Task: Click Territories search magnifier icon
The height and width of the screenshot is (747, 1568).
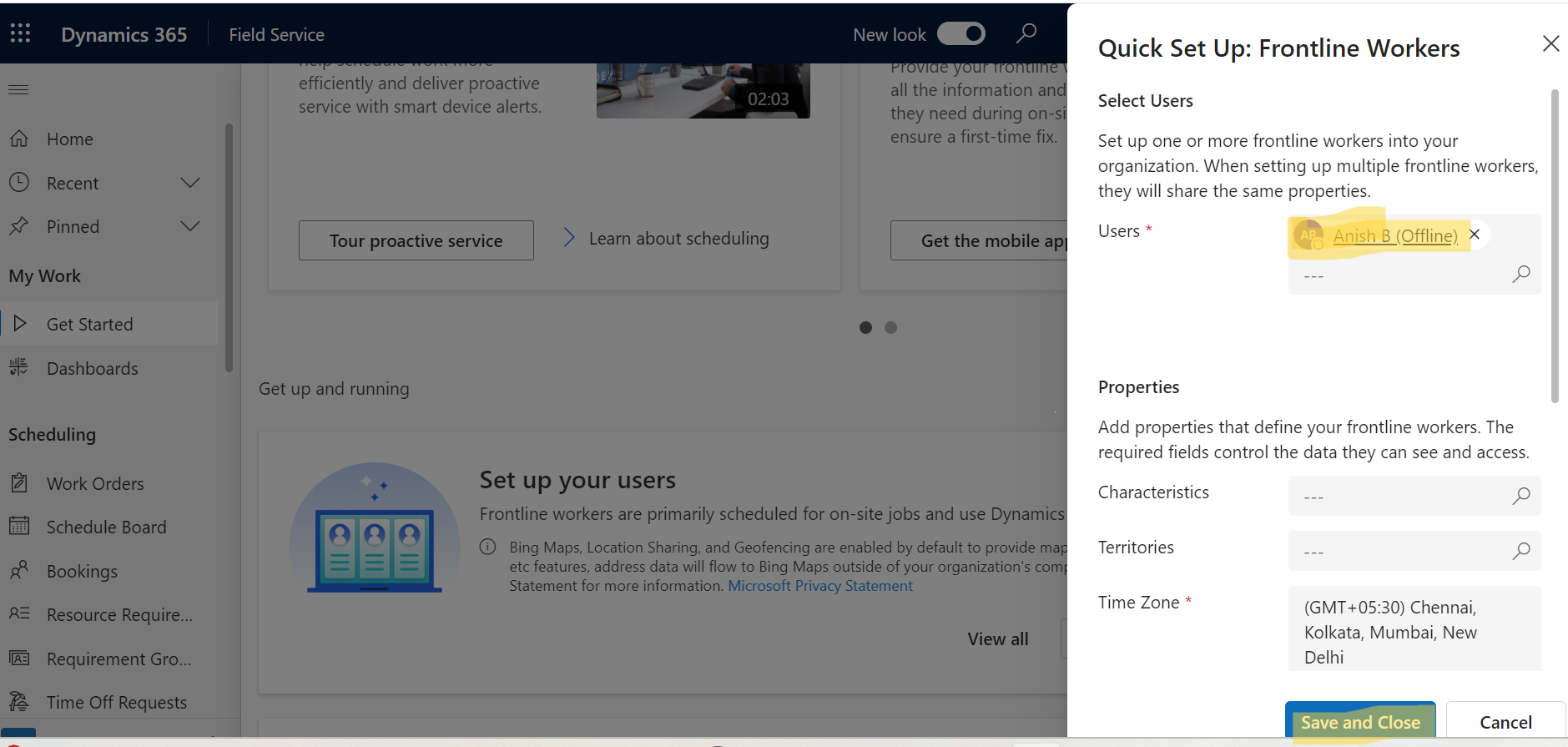Action: point(1520,551)
